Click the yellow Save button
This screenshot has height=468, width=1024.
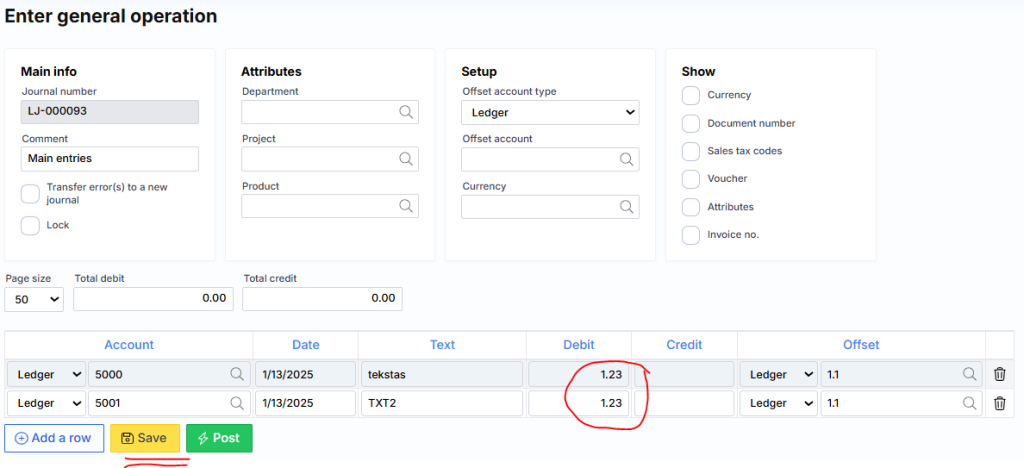click(x=144, y=438)
